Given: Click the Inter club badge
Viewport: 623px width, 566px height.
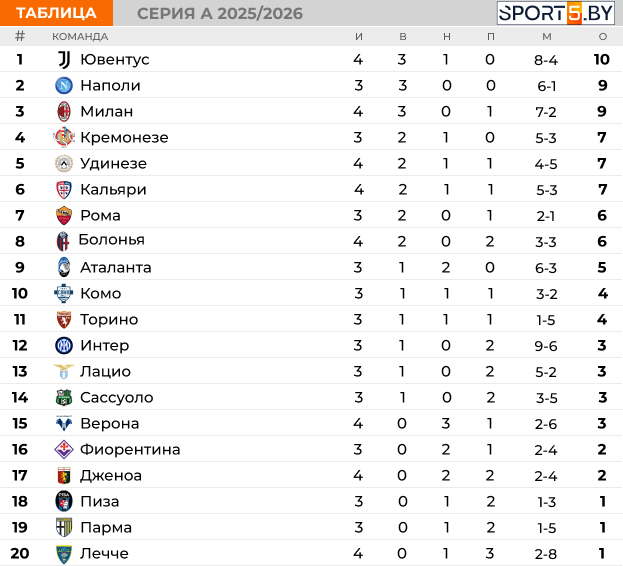Looking at the screenshot, I should [64, 346].
